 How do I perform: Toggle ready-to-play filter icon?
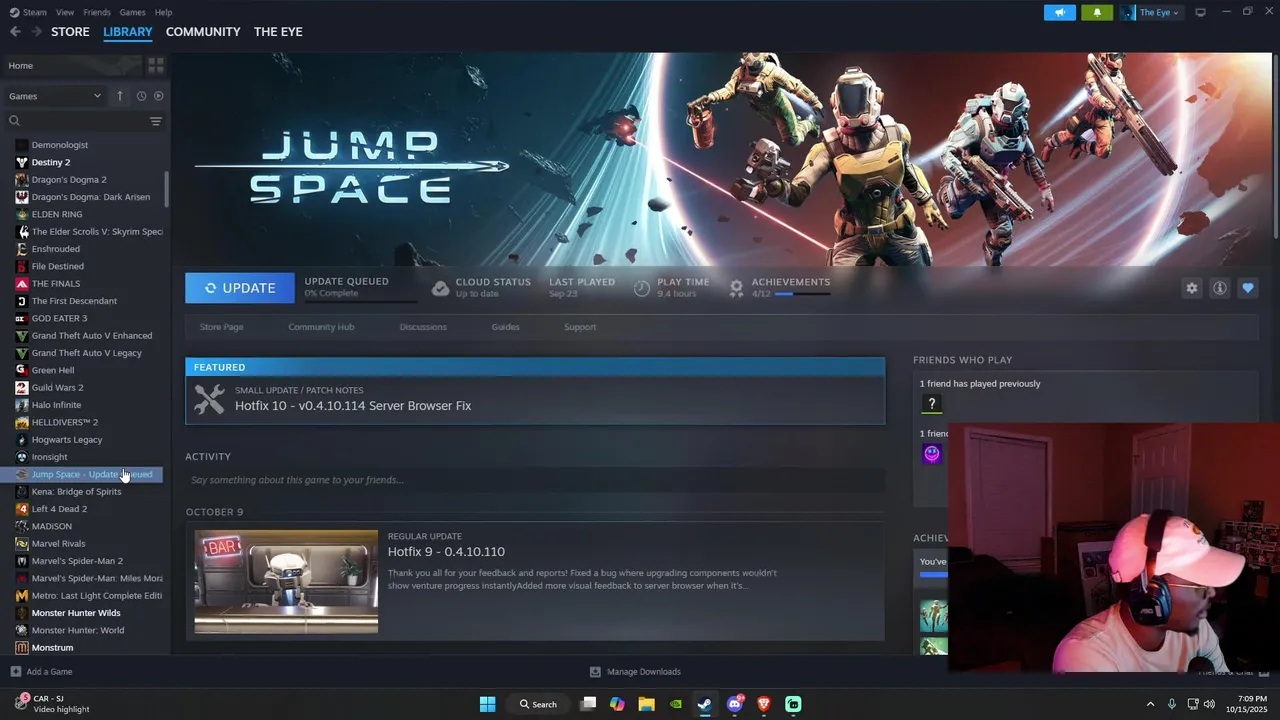(x=158, y=96)
